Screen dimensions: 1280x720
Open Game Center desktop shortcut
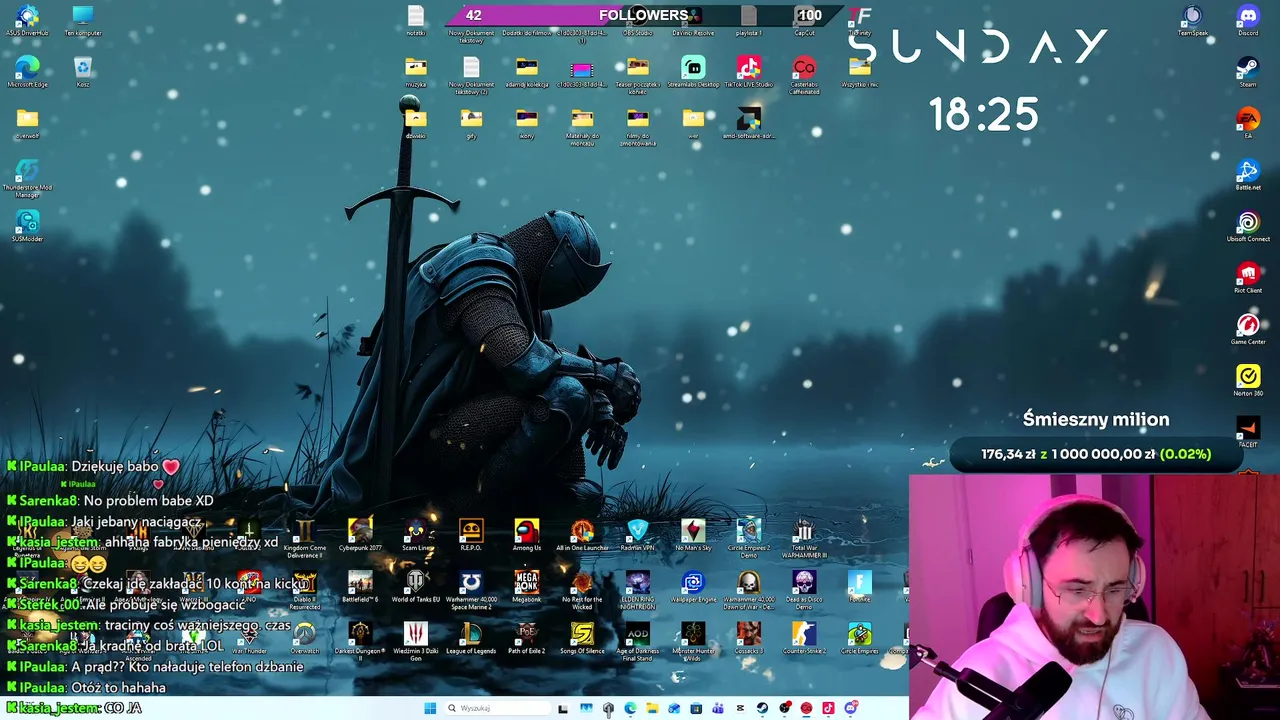point(1248,330)
